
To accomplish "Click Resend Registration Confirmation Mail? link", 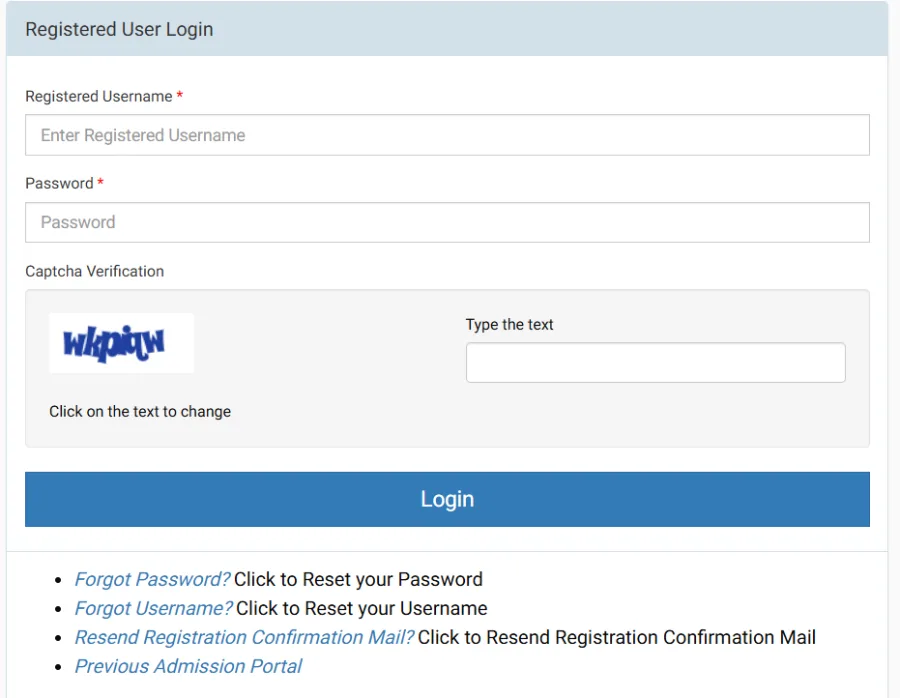I will pyautogui.click(x=244, y=637).
